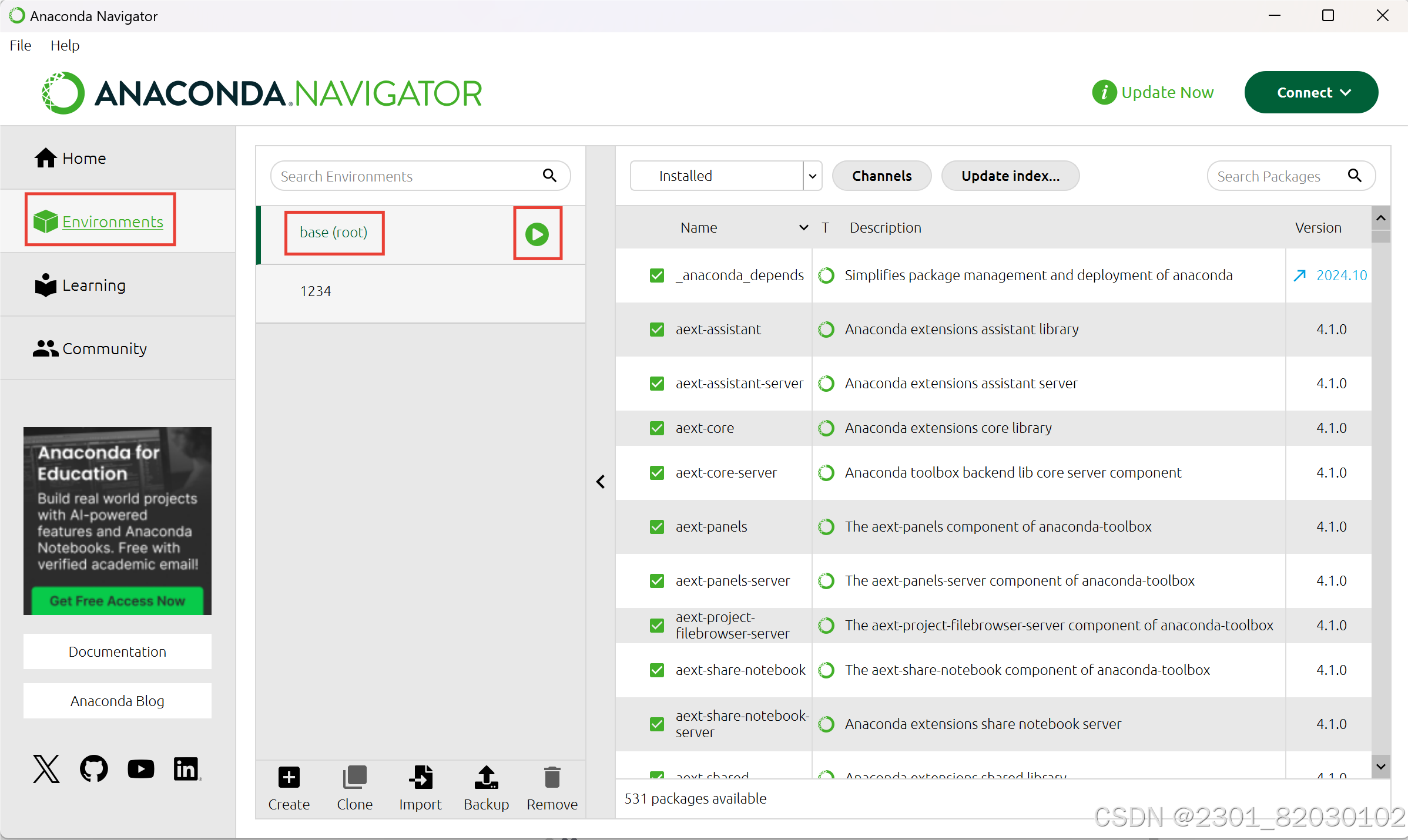The height and width of the screenshot is (840, 1408).
Task: Create a new environment
Action: pos(289,788)
